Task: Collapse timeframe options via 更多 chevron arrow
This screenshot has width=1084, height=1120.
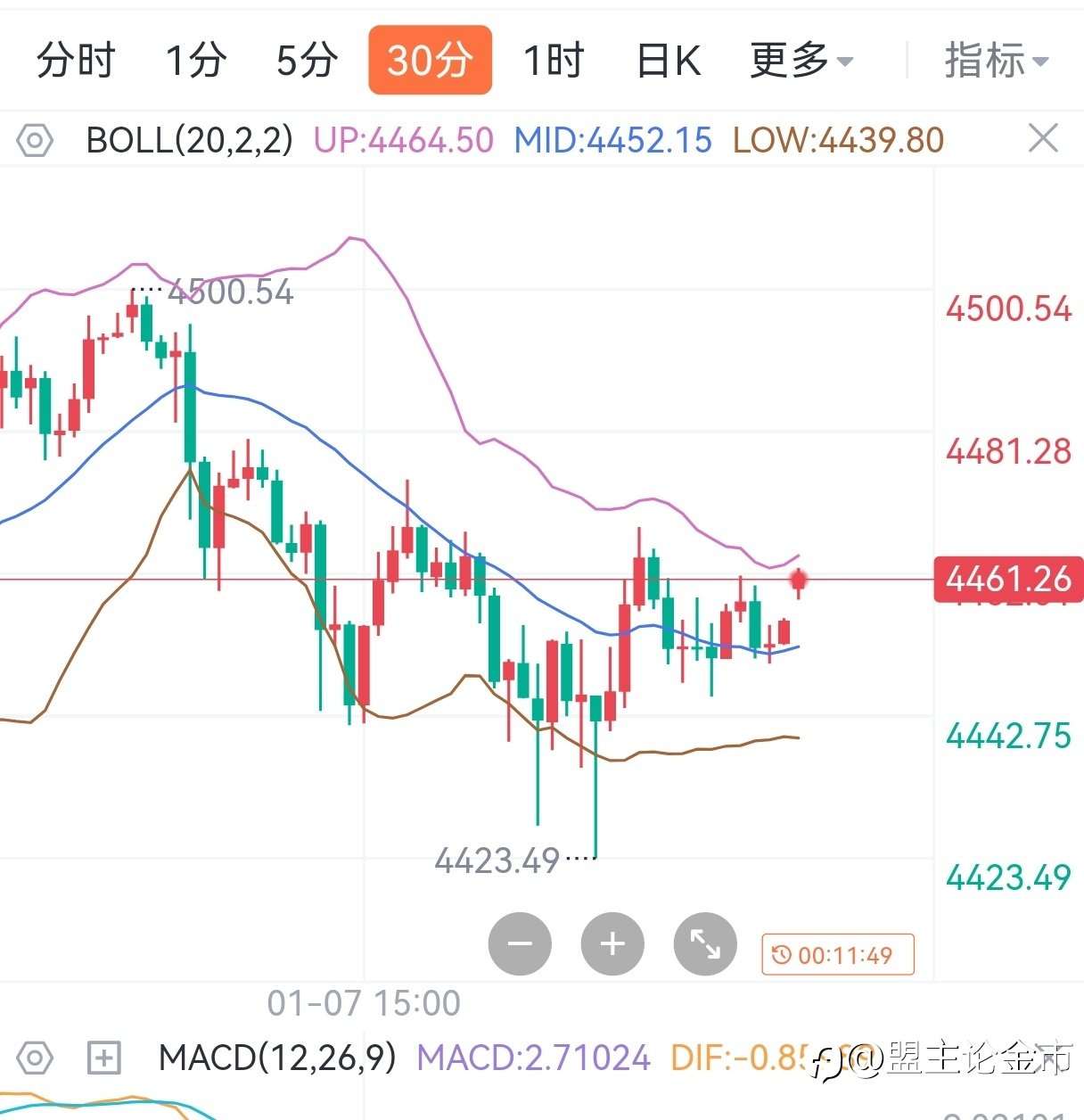Action: point(847,62)
